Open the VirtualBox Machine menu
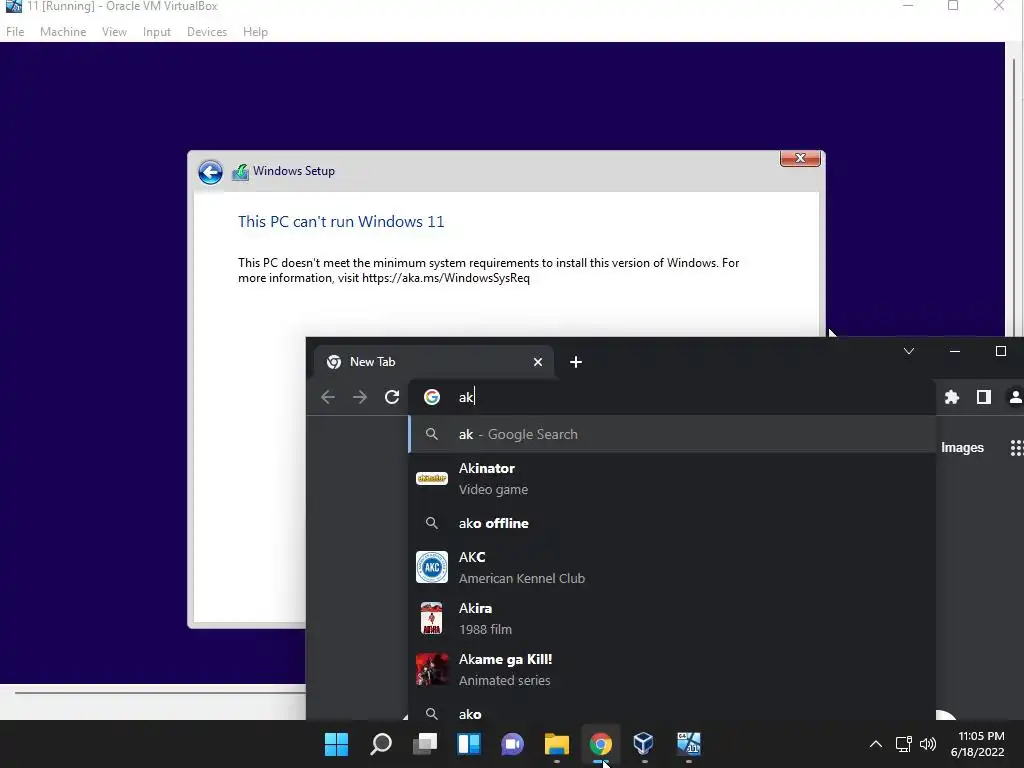The height and width of the screenshot is (768, 1024). (x=63, y=31)
